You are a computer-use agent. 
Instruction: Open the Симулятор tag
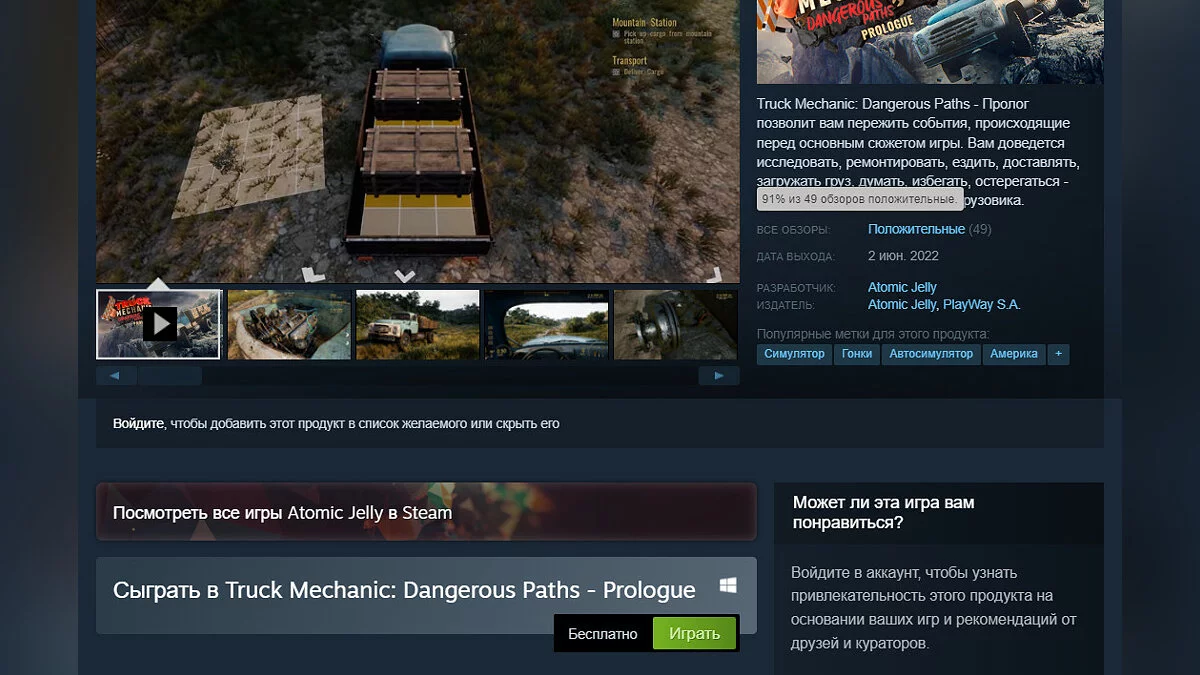794,354
